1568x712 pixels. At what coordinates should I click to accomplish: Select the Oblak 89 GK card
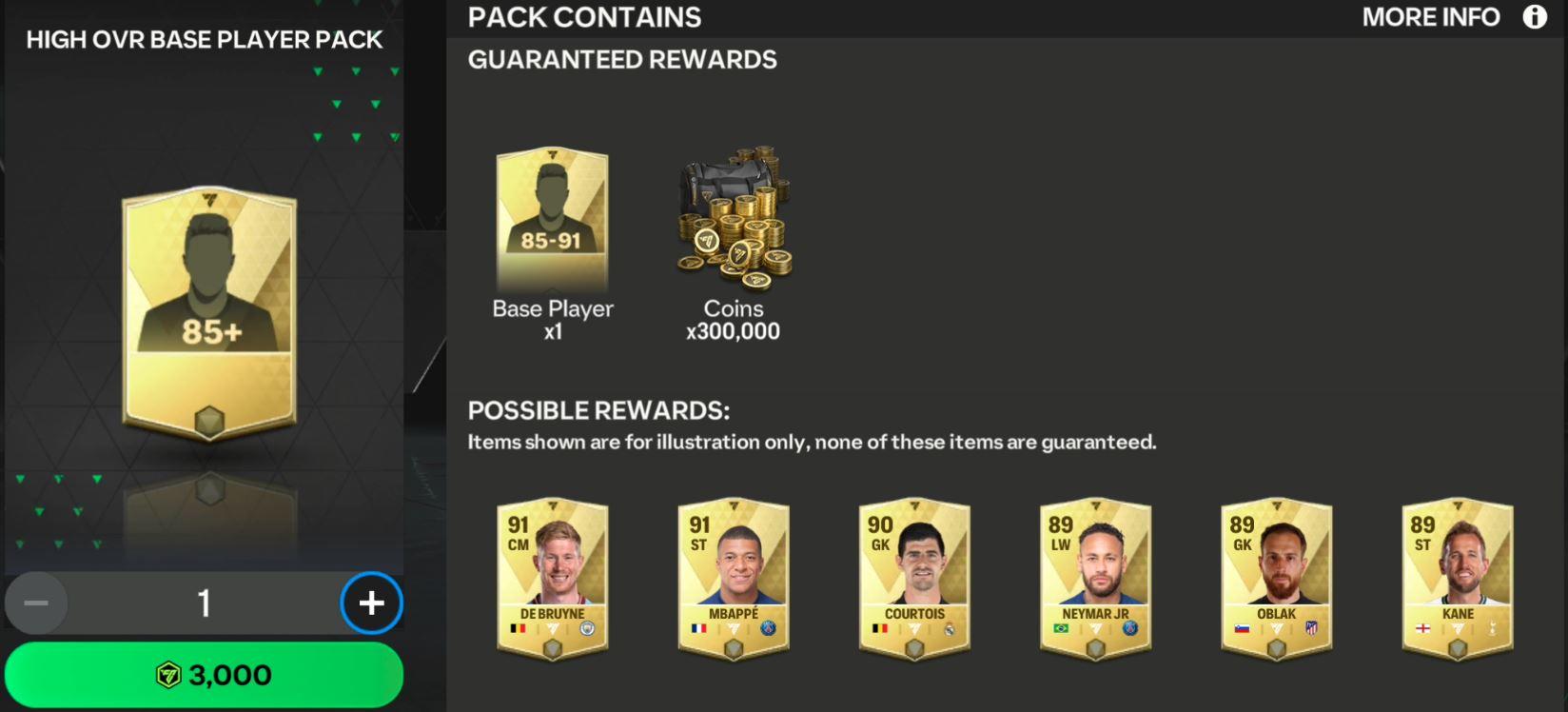[1277, 579]
